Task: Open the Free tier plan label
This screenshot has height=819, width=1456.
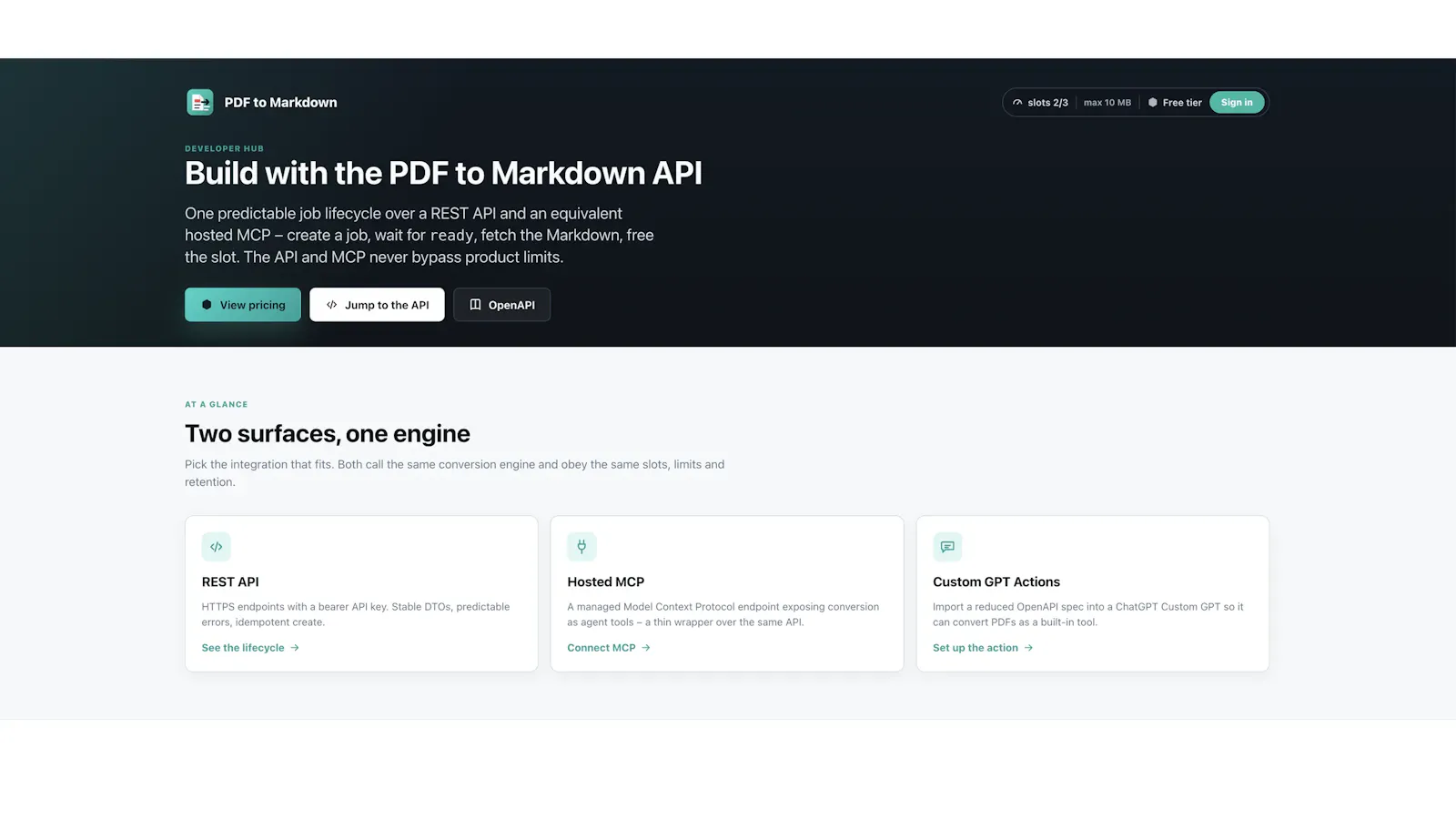Action: [1182, 103]
